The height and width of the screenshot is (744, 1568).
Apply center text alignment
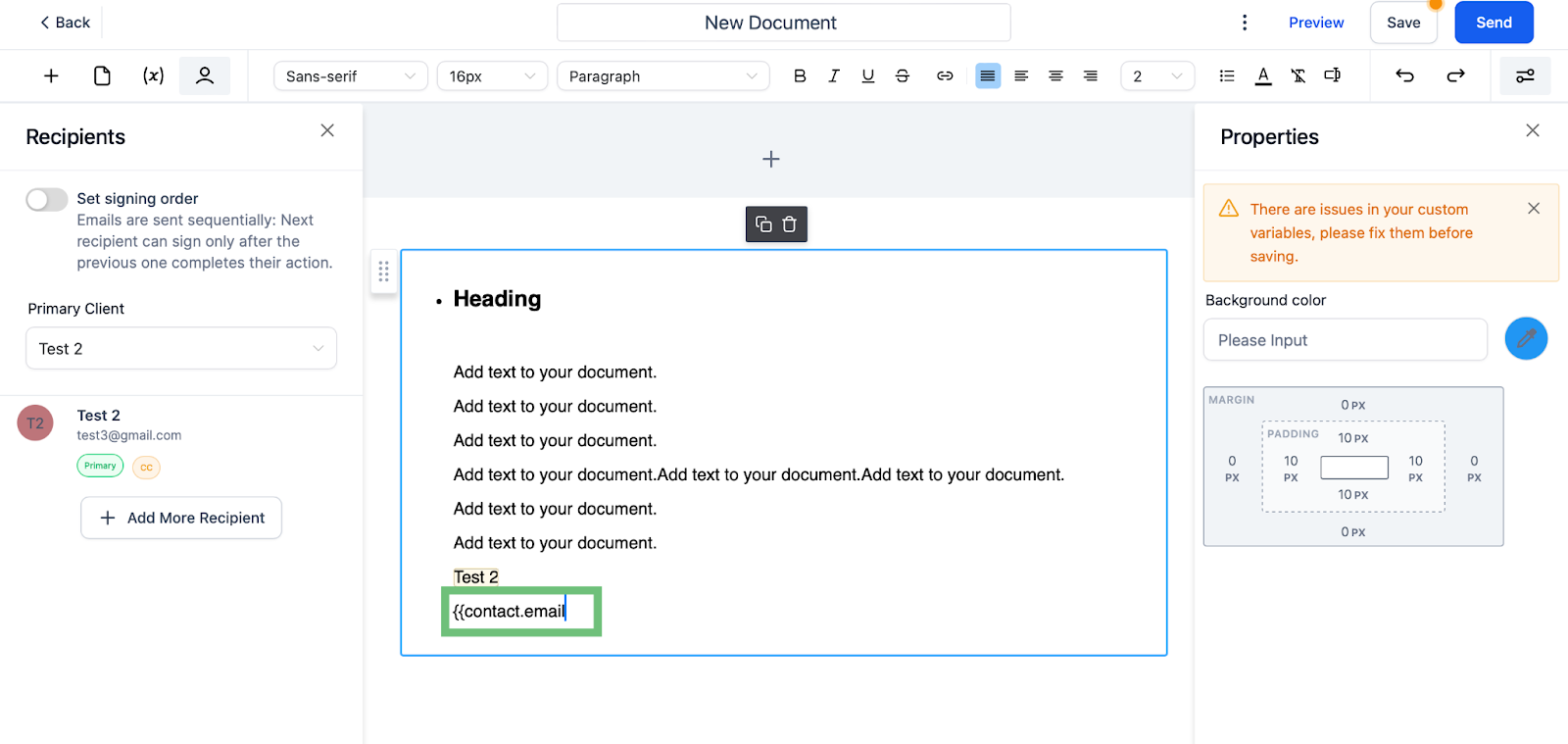1055,75
